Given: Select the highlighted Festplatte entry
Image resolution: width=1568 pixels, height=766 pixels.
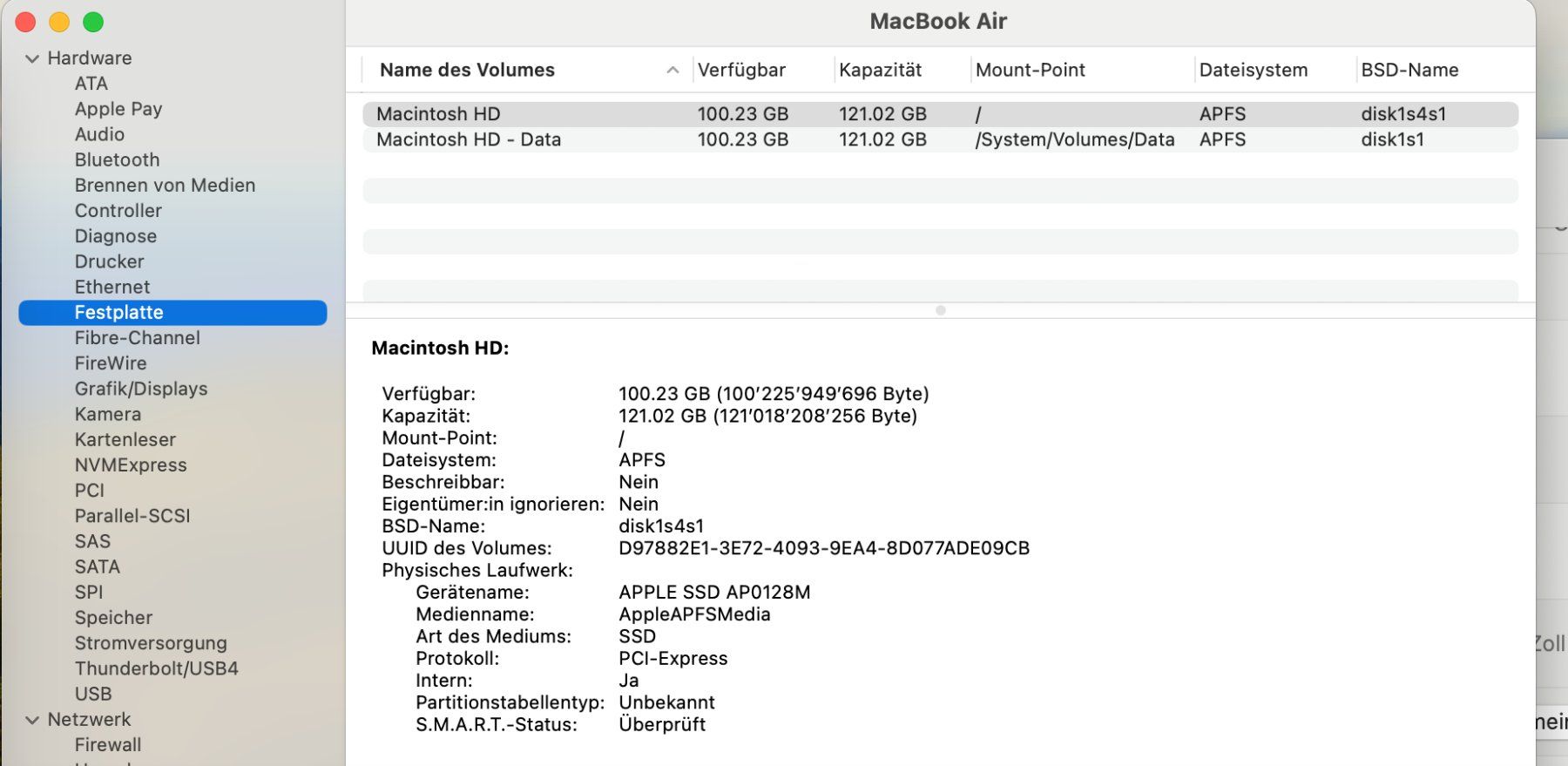Looking at the screenshot, I should 172,312.
